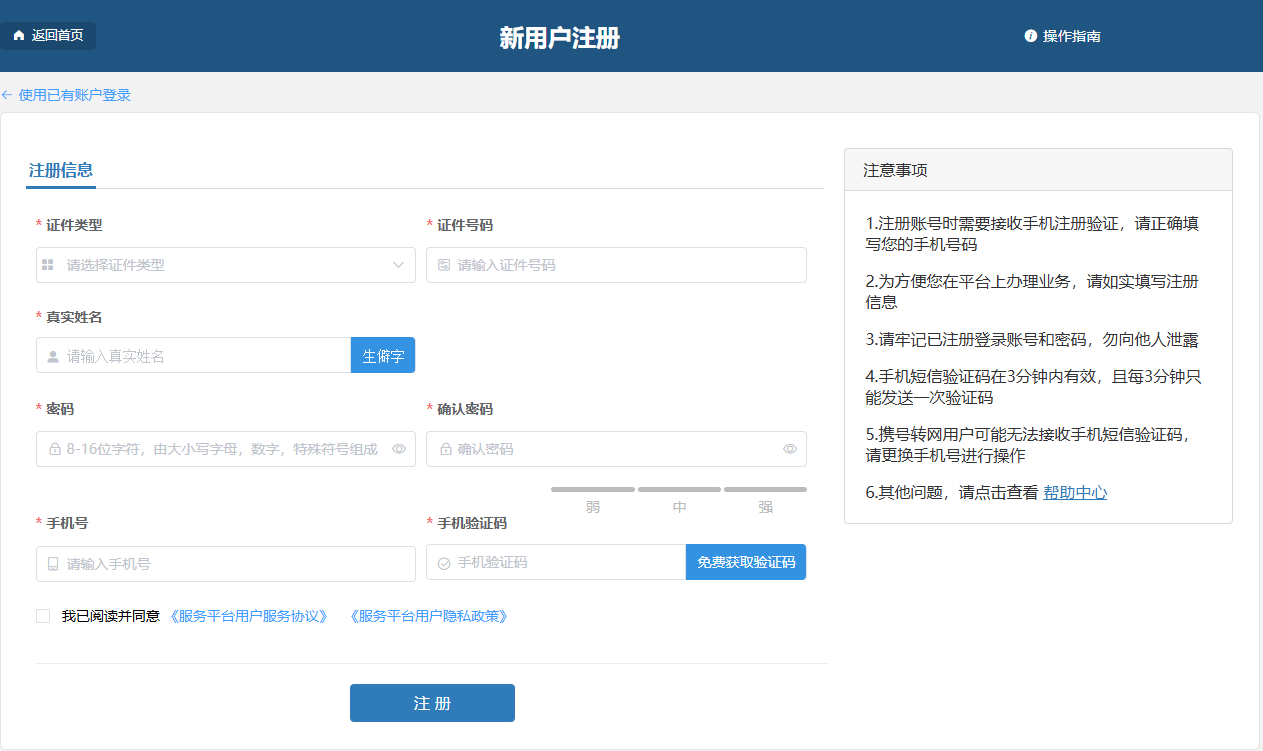The width and height of the screenshot is (1263, 751).
Task: Select the 注册信息 tab
Action: 61,170
